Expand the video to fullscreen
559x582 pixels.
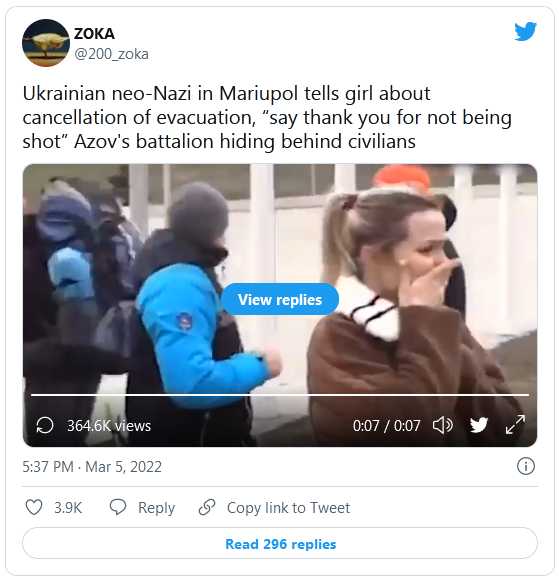(x=515, y=425)
